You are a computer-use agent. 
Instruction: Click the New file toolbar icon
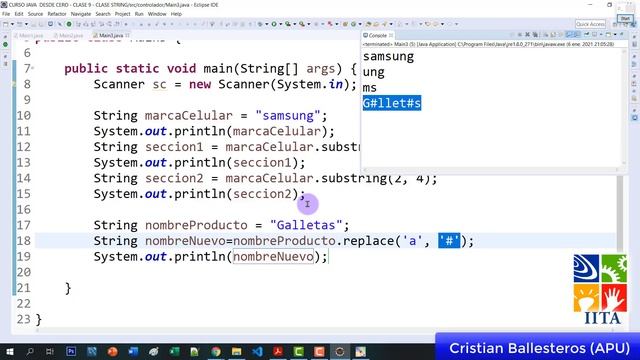tap(6, 24)
